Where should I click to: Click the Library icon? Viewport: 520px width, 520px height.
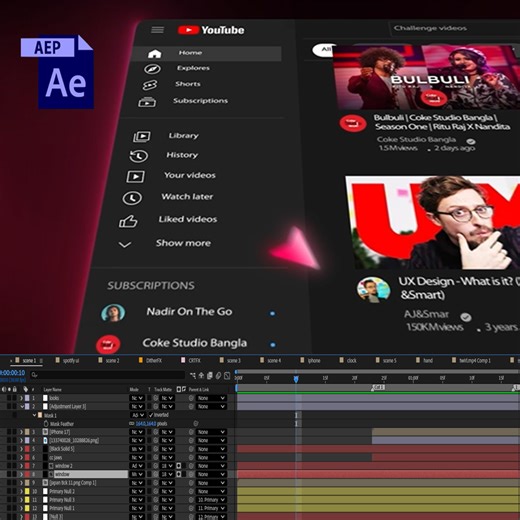point(142,136)
